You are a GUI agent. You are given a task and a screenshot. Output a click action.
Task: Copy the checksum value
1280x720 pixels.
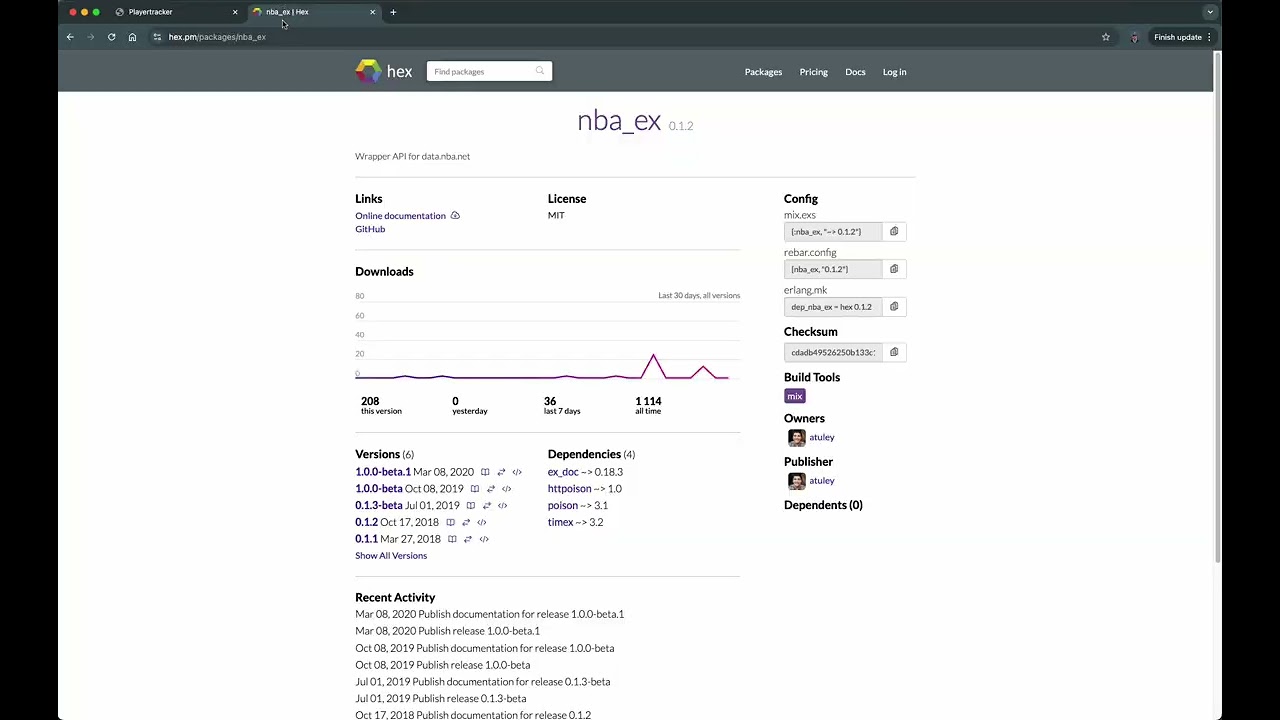pyautogui.click(x=894, y=352)
